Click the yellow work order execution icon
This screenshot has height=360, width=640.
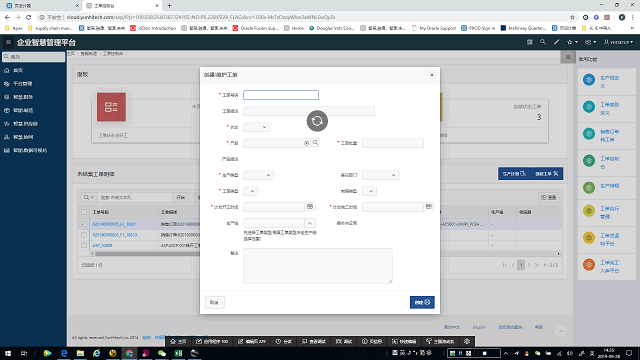point(589,211)
